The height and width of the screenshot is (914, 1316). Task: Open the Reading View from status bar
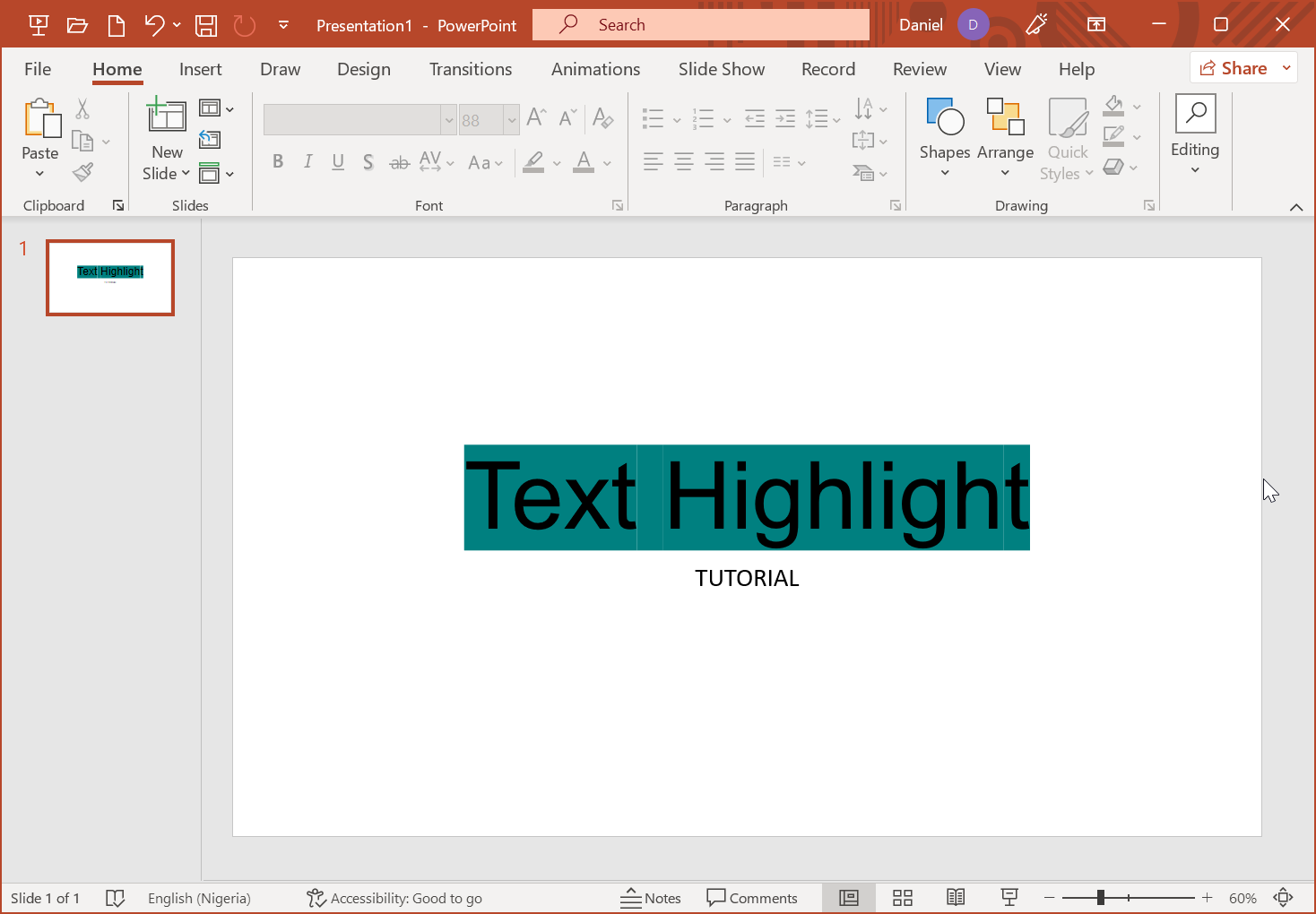(956, 897)
